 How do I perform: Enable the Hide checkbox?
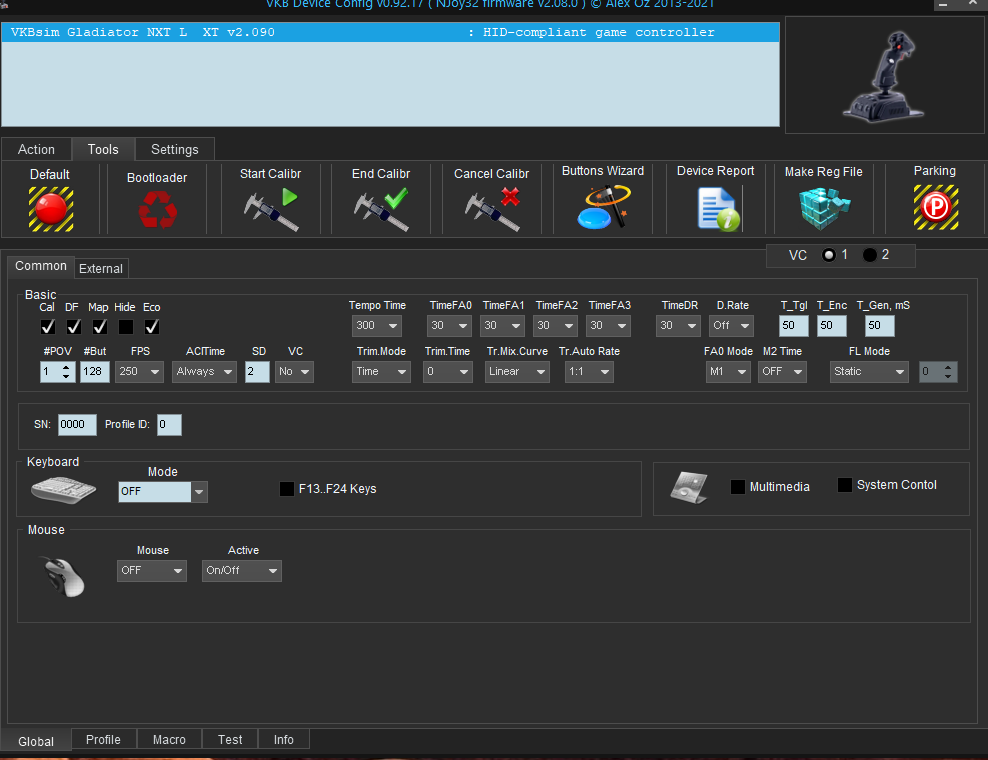pyautogui.click(x=125, y=326)
